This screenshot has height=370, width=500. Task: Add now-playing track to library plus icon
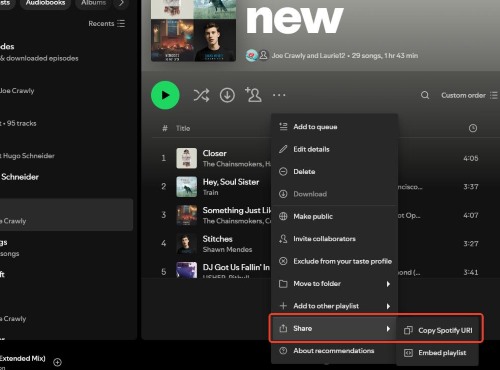[57, 362]
